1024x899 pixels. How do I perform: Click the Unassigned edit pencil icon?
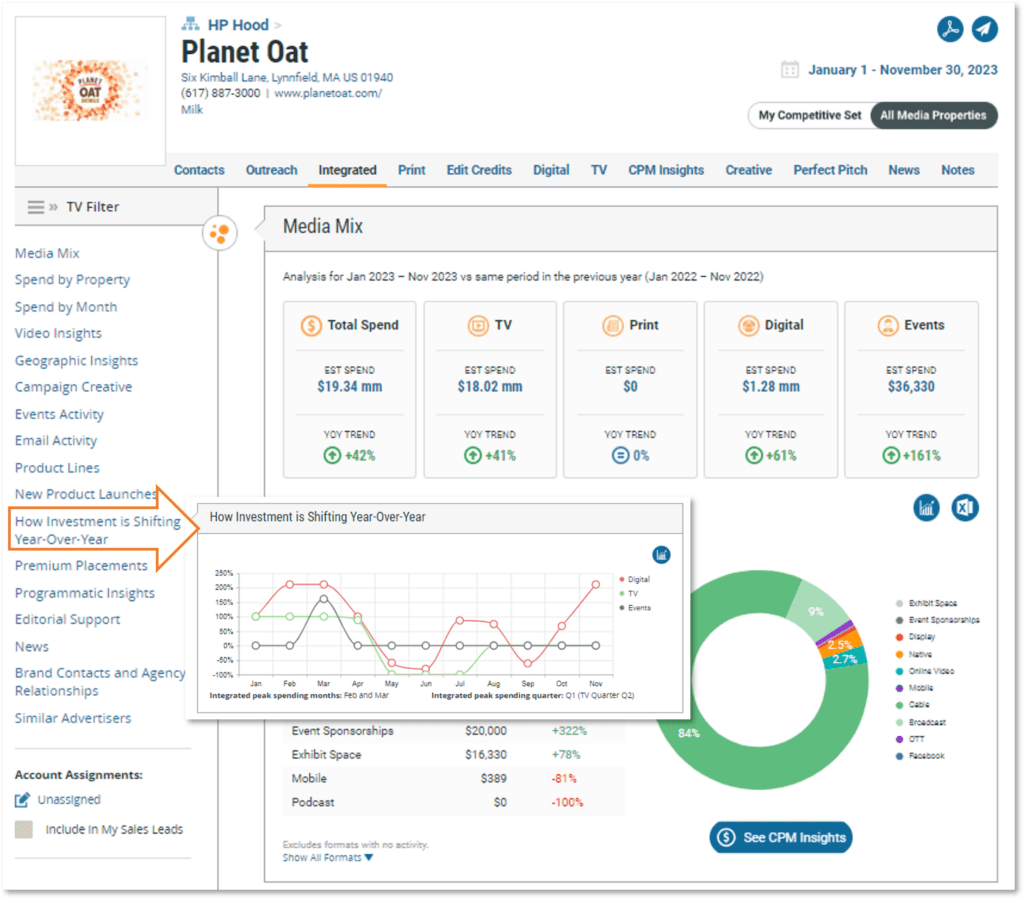23,799
